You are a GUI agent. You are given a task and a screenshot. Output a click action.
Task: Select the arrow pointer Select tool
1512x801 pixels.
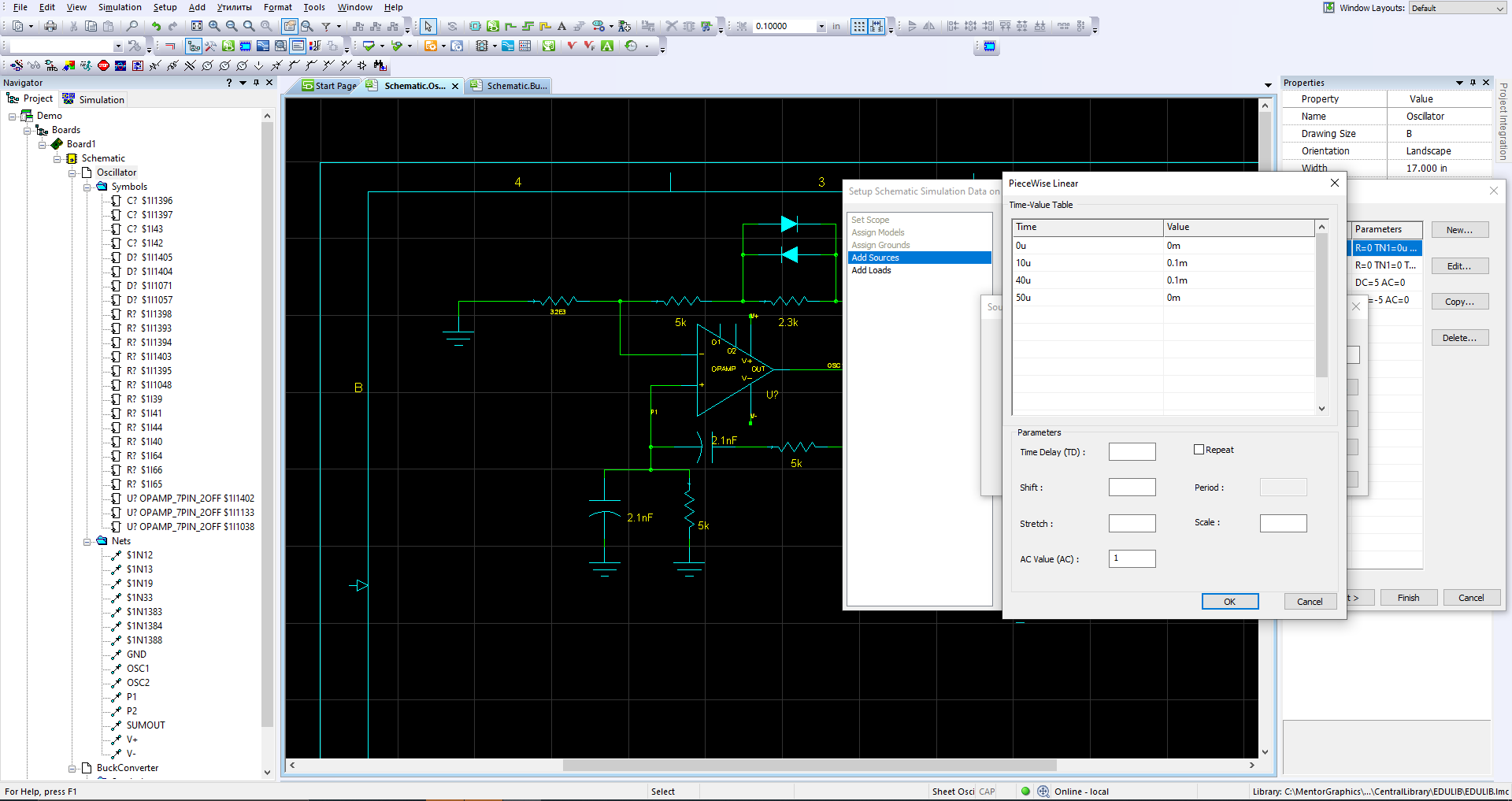(x=428, y=26)
